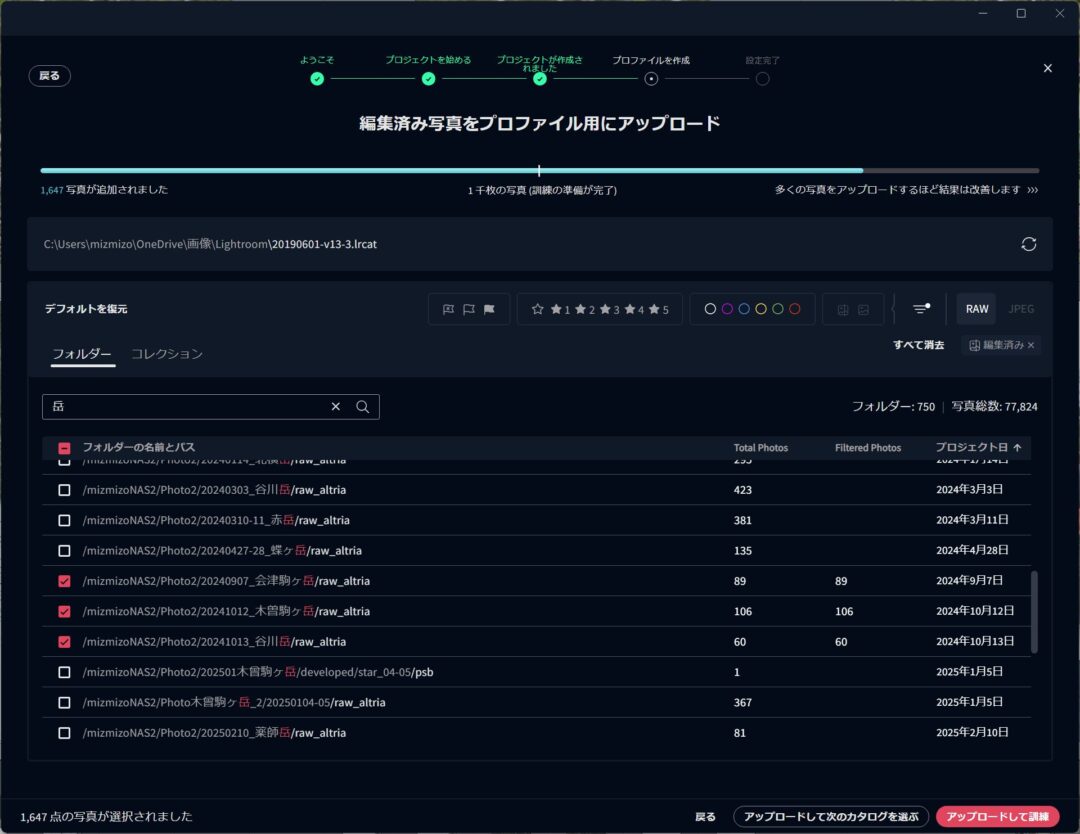
Task: Remove the 編集済み filter chip
Action: click(1031, 345)
